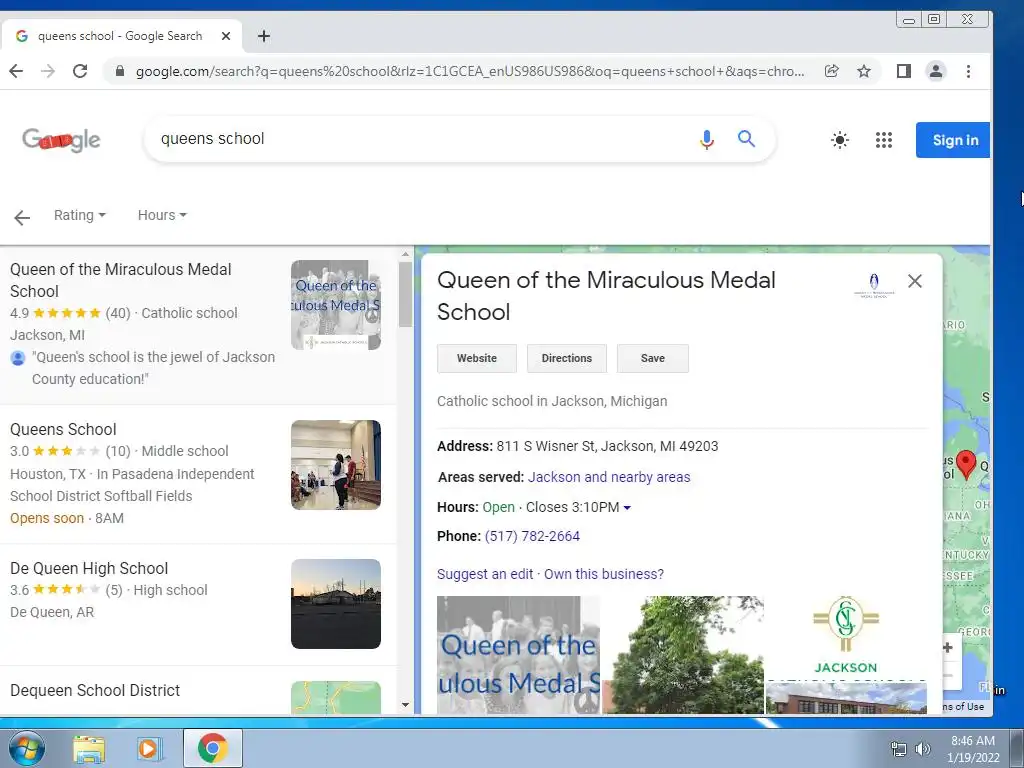Open the tree photo in panel
This screenshot has width=1024, height=768.
coord(683,654)
